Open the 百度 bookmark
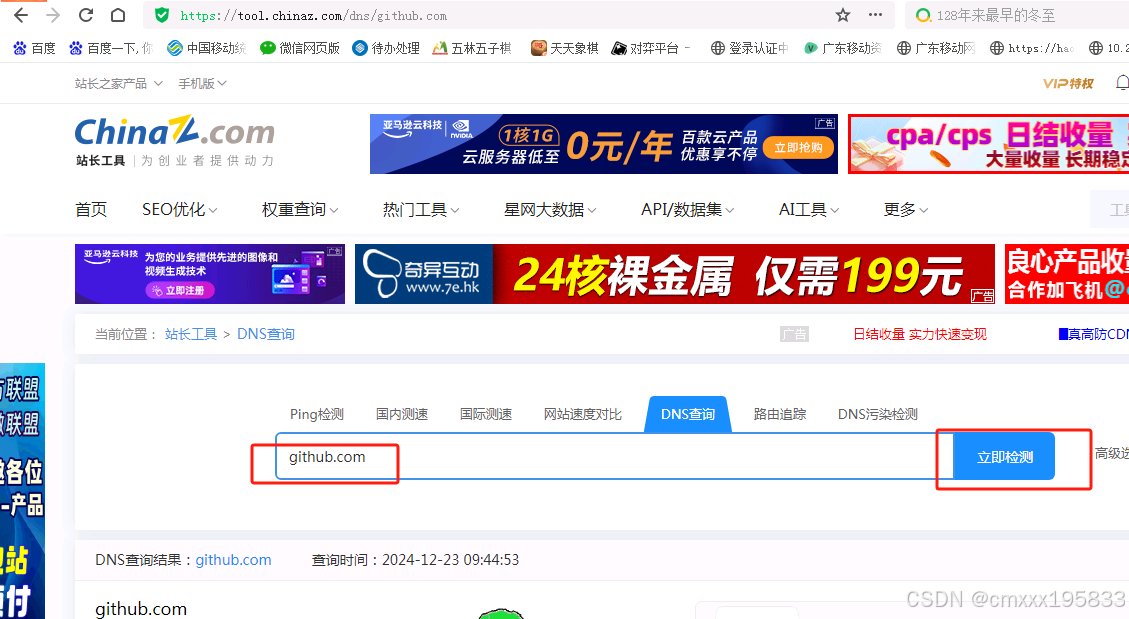The image size is (1129, 619). 34,48
